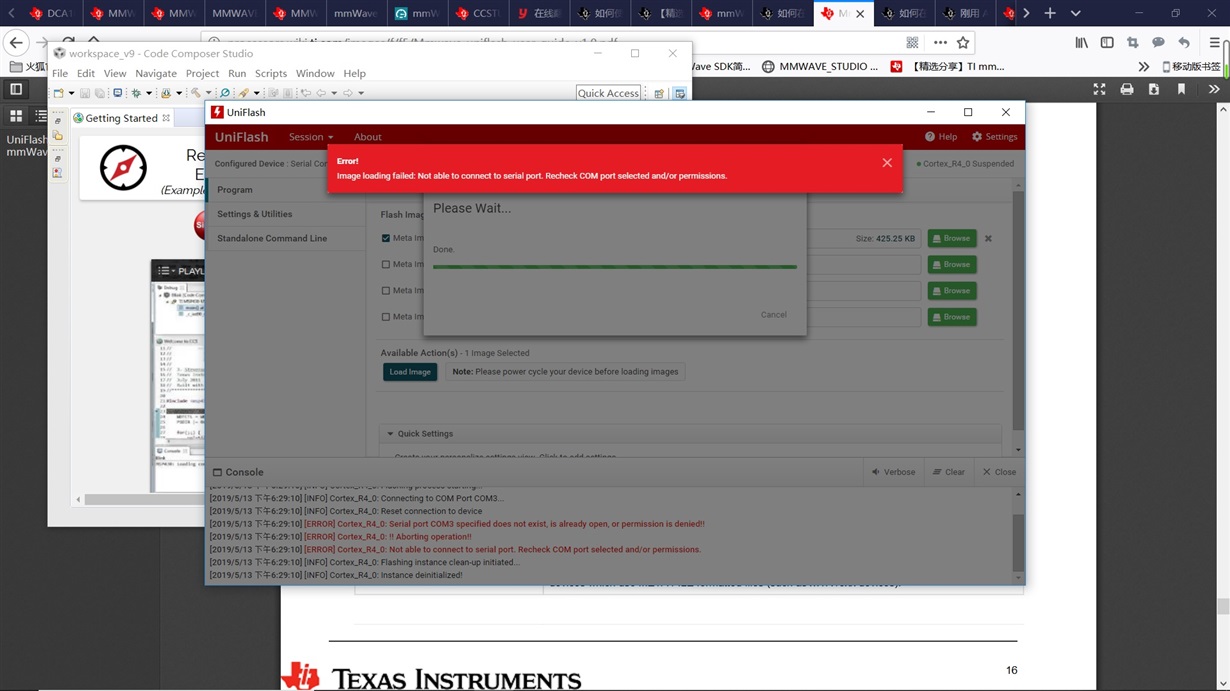Show PDF thumbnails view

click(x=16, y=116)
